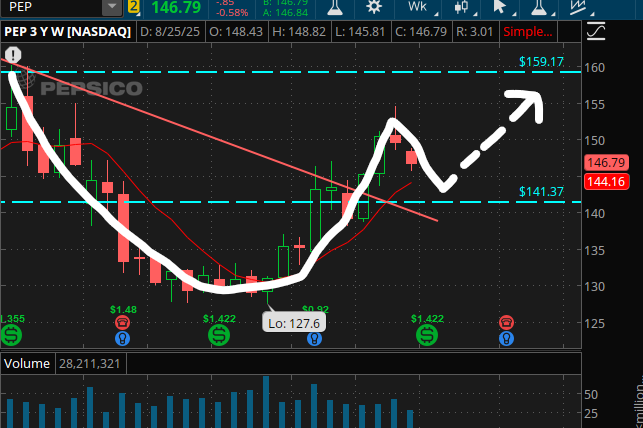Click the red phone icon under the $1.48 label
This screenshot has width=643, height=428.
(x=123, y=323)
